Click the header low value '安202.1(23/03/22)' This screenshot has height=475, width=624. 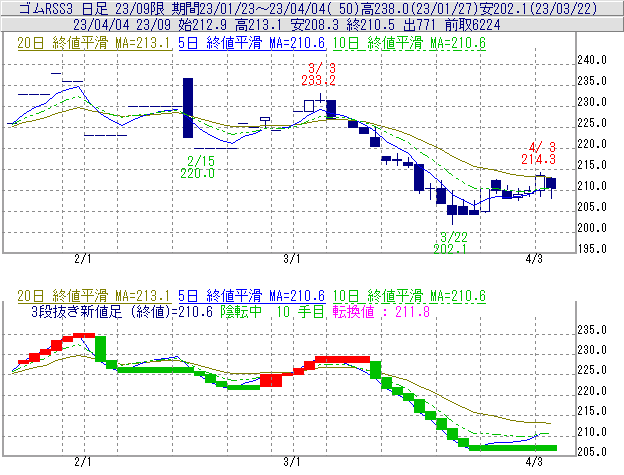(538, 8)
